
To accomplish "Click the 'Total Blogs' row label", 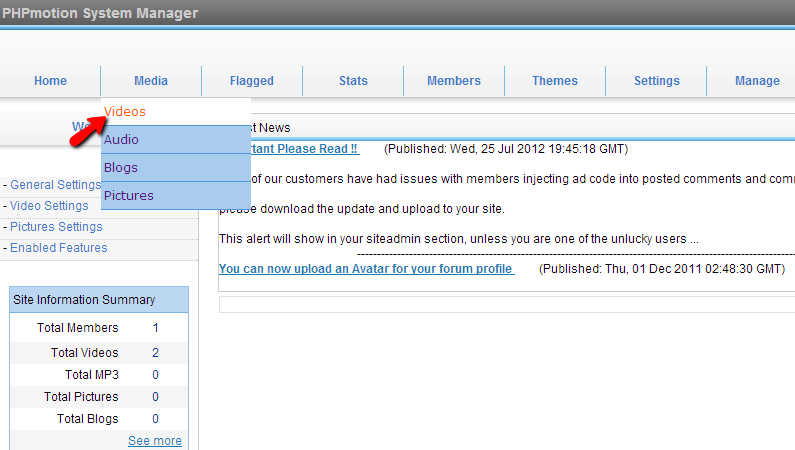I will (x=88, y=419).
